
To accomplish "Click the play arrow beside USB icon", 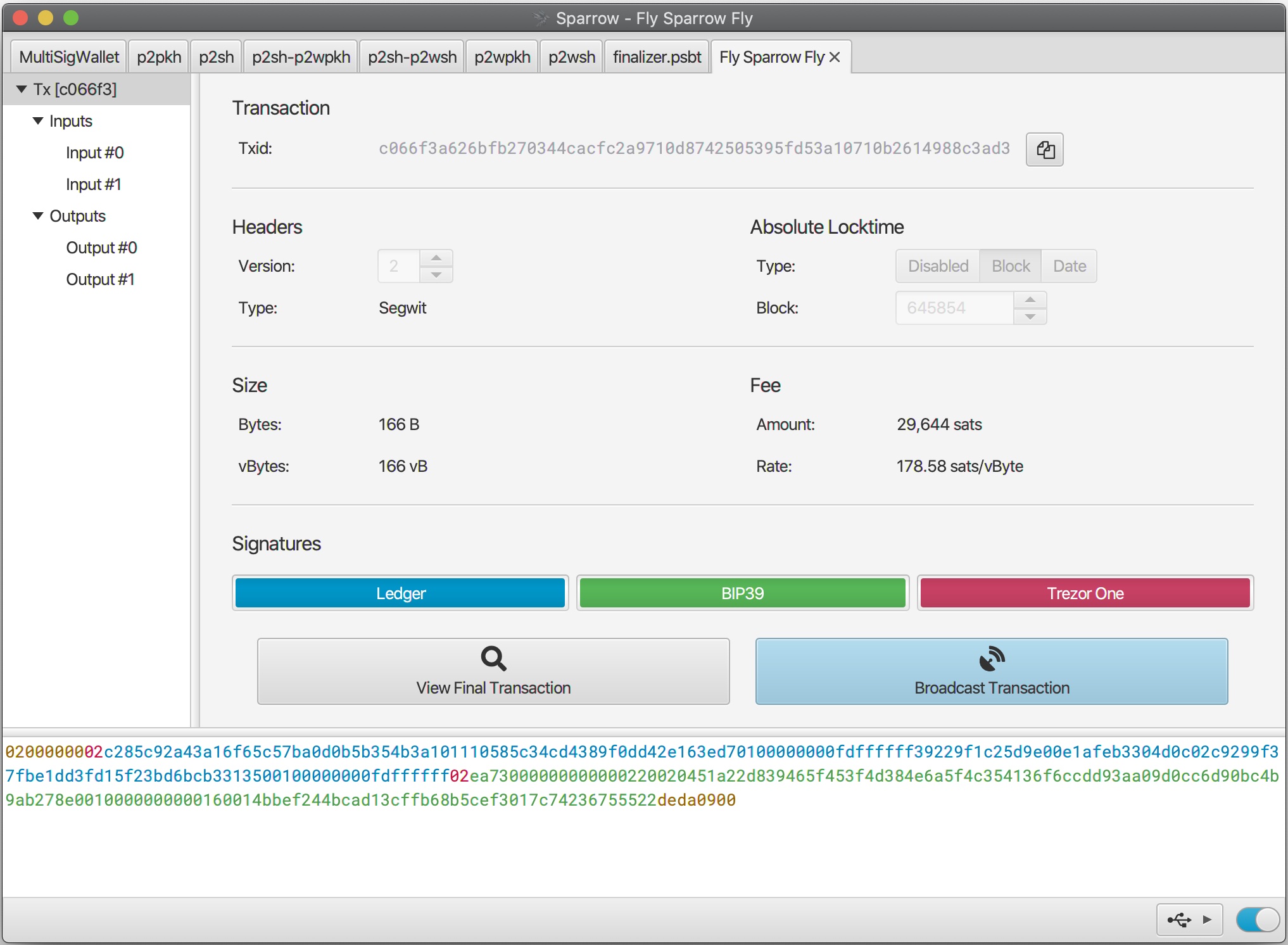I will click(1207, 920).
